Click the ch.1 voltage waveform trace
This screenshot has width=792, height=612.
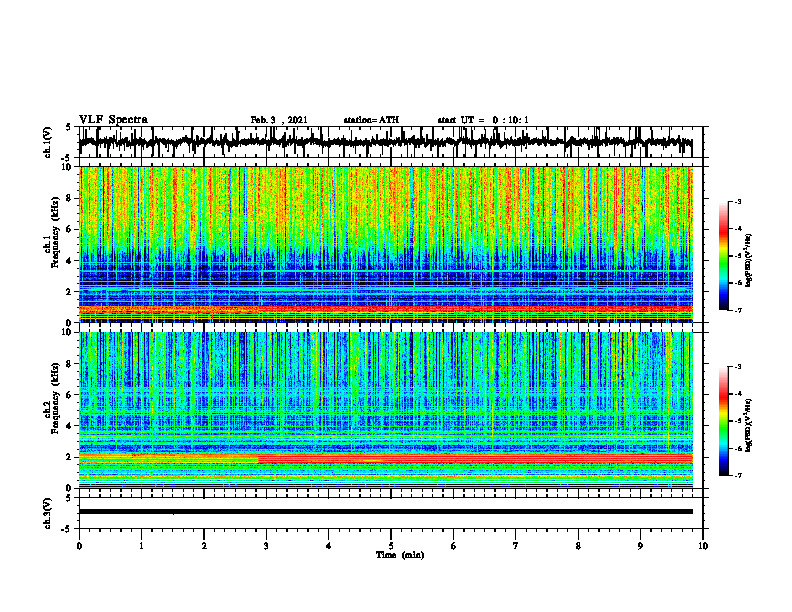click(386, 142)
